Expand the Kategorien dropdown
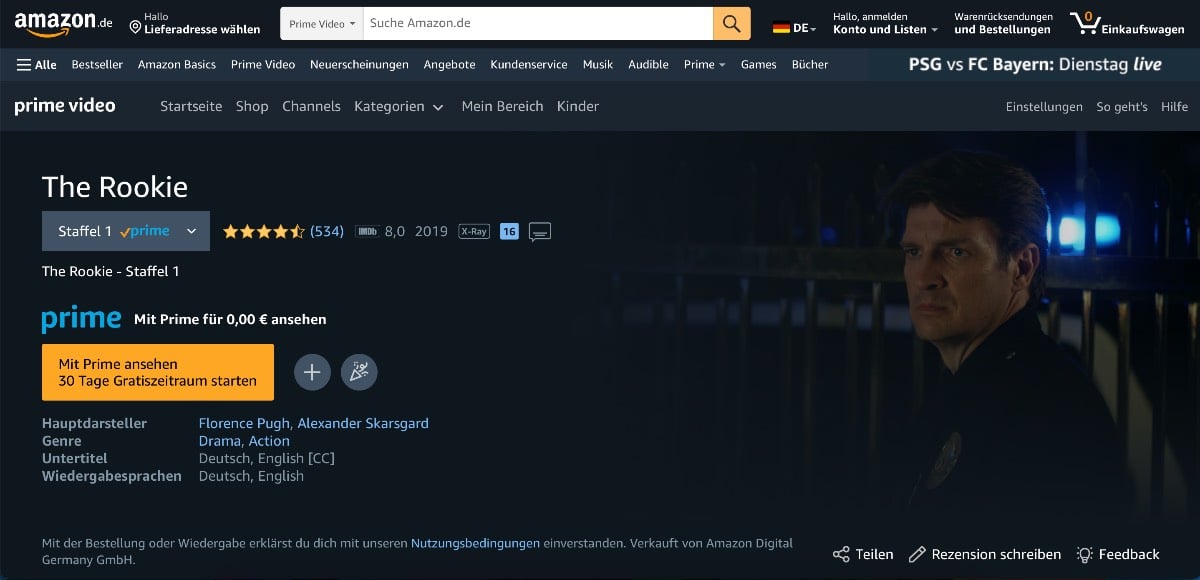Viewport: 1200px width, 580px height. 399,106
